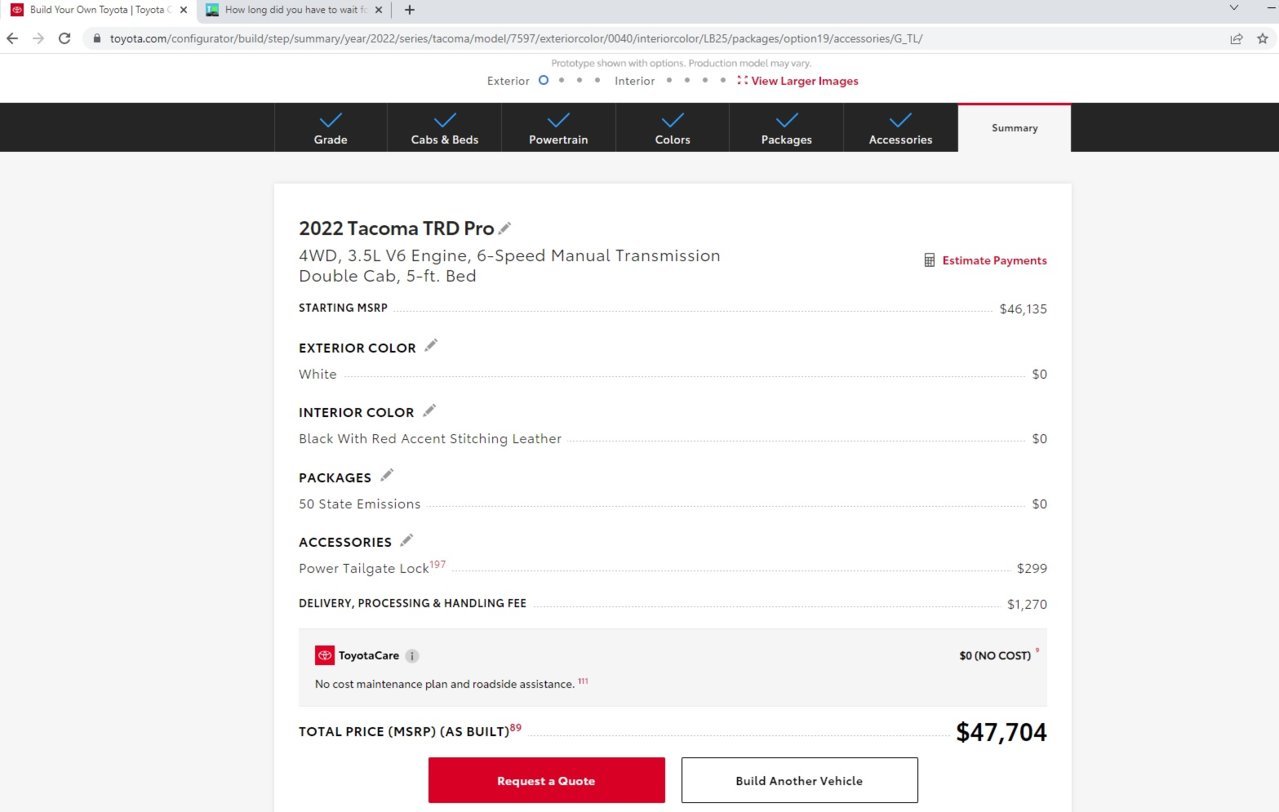1279x812 pixels.
Task: Click Black With Red Accent Stitching Leather text
Action: coord(430,439)
